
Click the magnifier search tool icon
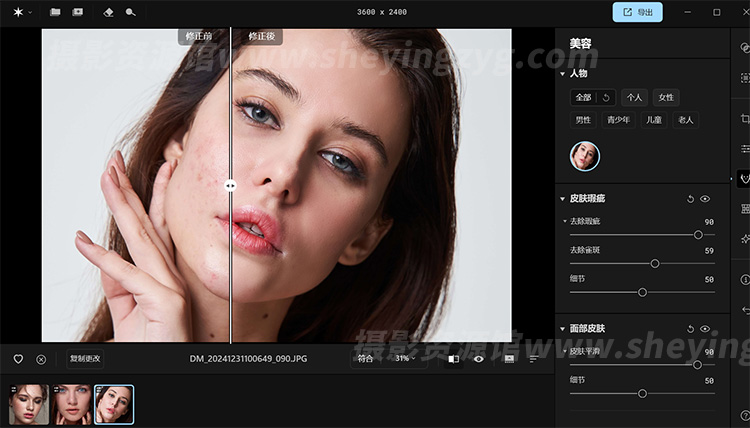click(x=131, y=12)
